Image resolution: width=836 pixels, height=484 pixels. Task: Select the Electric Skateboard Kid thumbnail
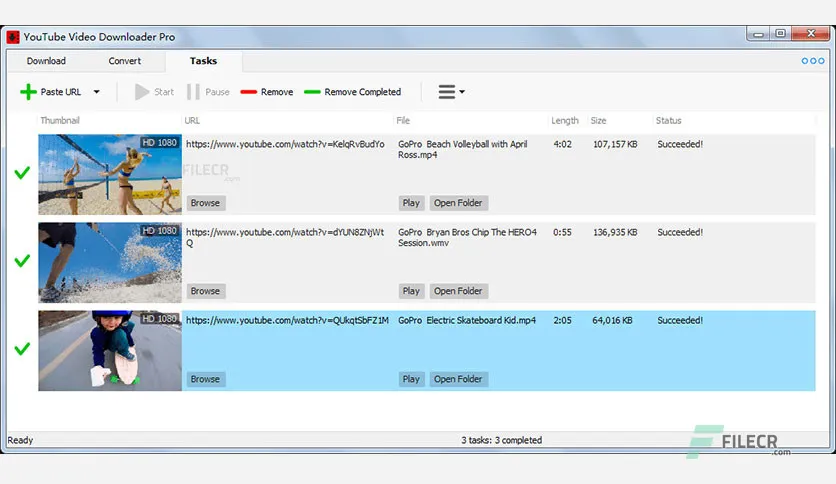pos(110,351)
